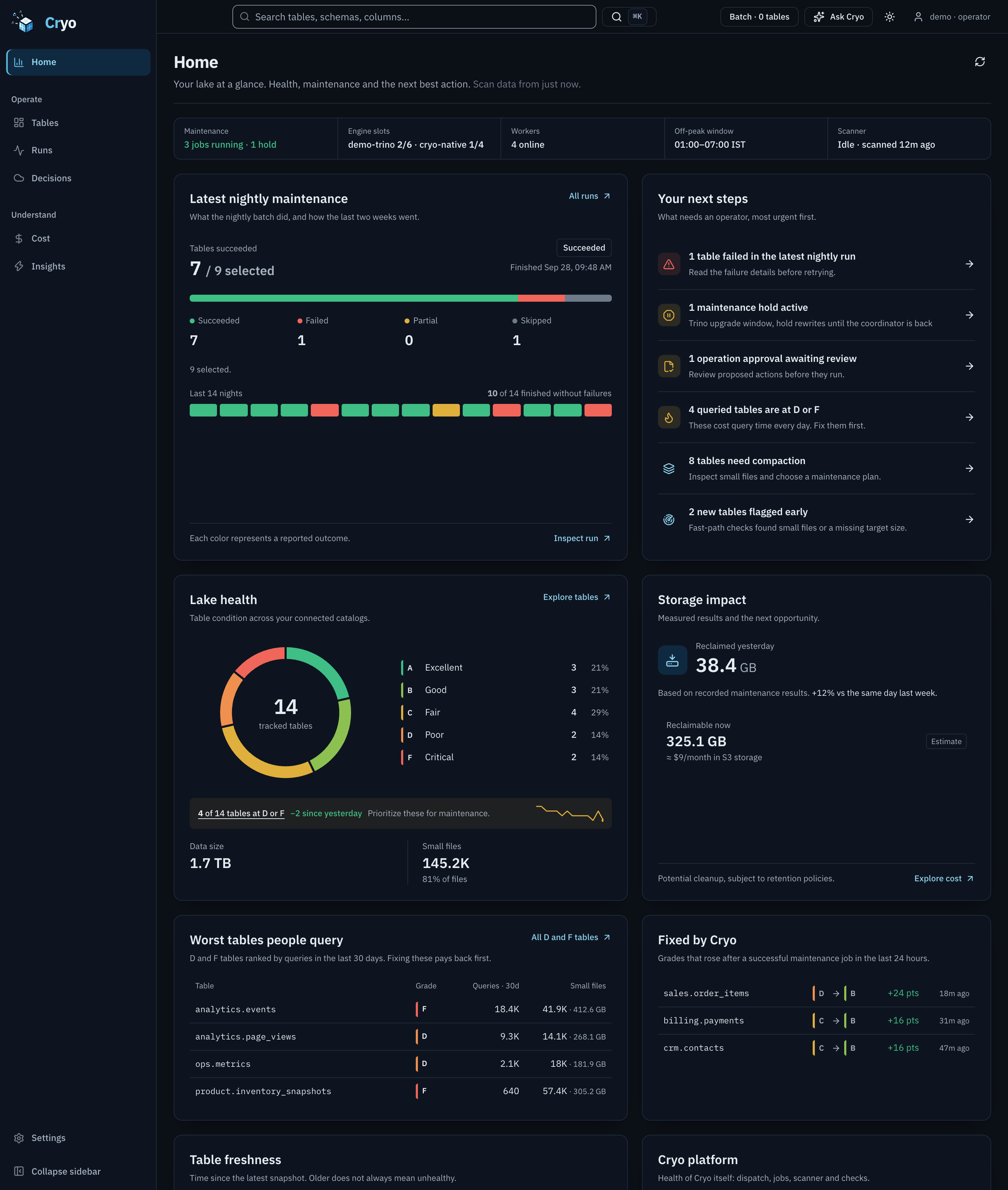Open All D and F tables link
1008x1190 pixels.
point(571,938)
